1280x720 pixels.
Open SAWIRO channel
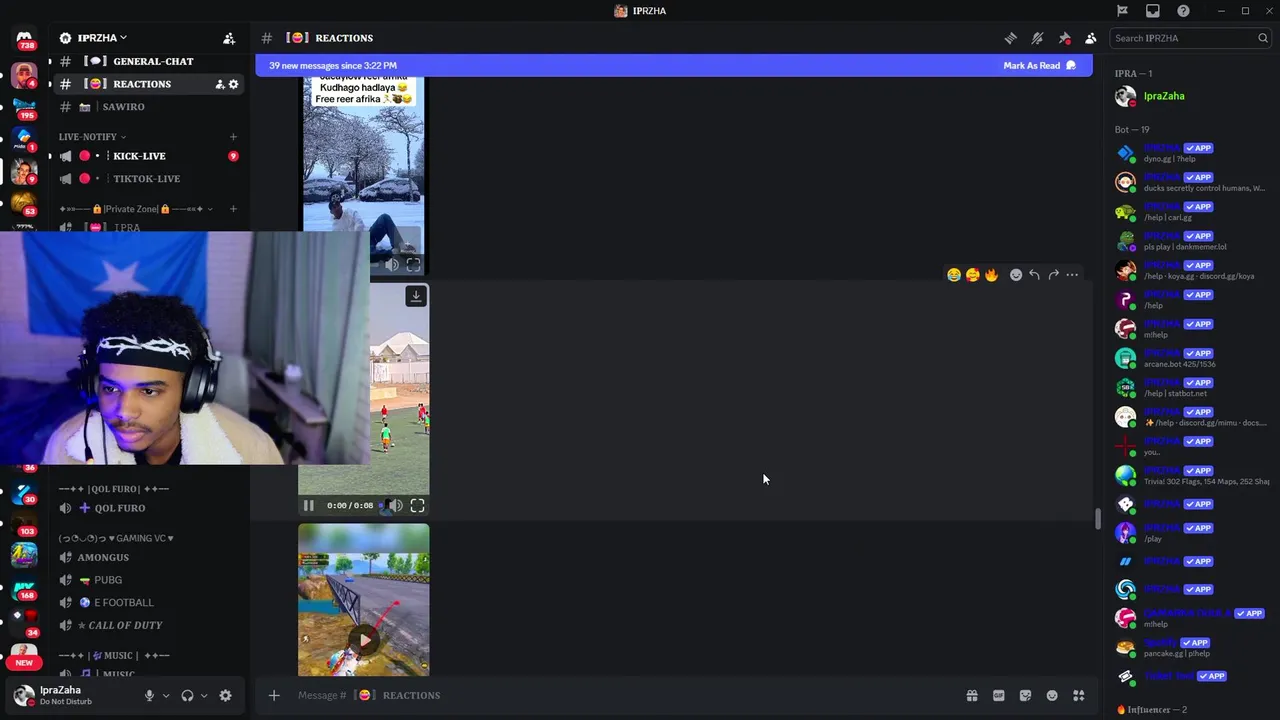(x=148, y=107)
